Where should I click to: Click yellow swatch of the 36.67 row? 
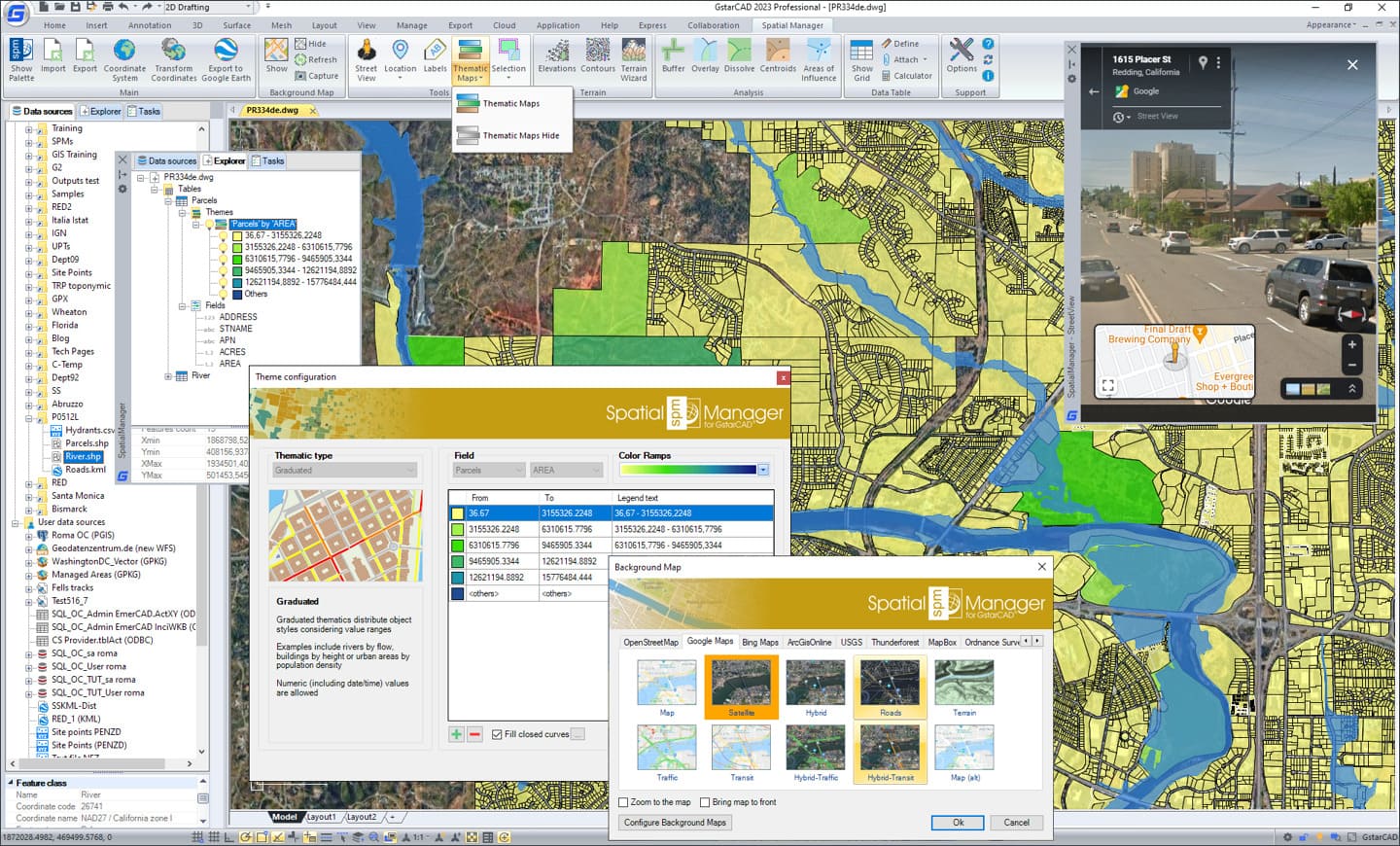coord(457,513)
